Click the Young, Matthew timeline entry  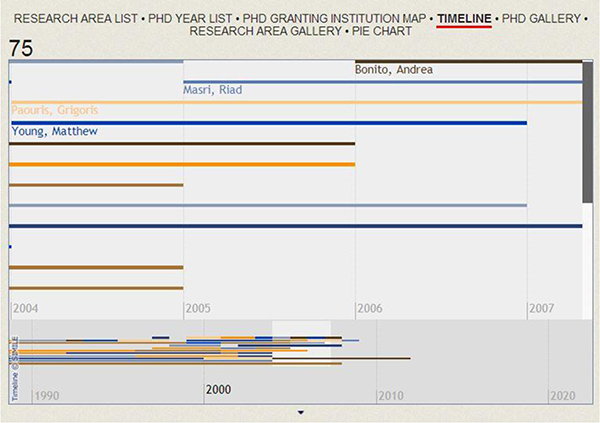pyautogui.click(x=55, y=131)
